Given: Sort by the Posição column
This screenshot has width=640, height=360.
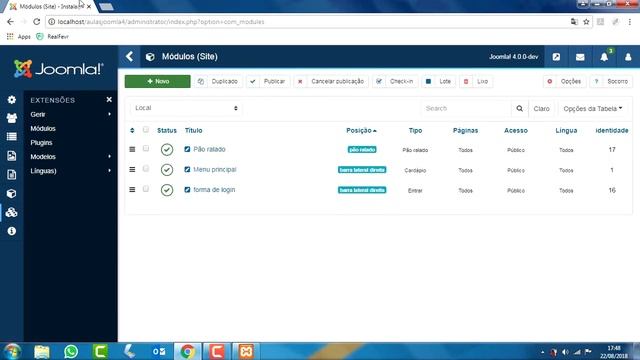Looking at the screenshot, I should 361,131.
